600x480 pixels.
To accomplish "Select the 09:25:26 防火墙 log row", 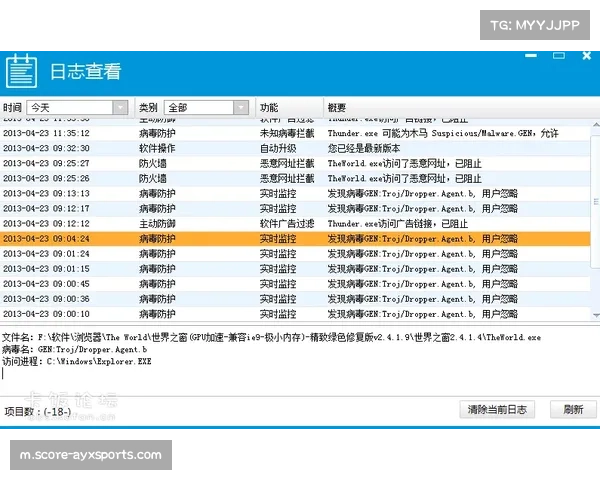I will pyautogui.click(x=300, y=178).
